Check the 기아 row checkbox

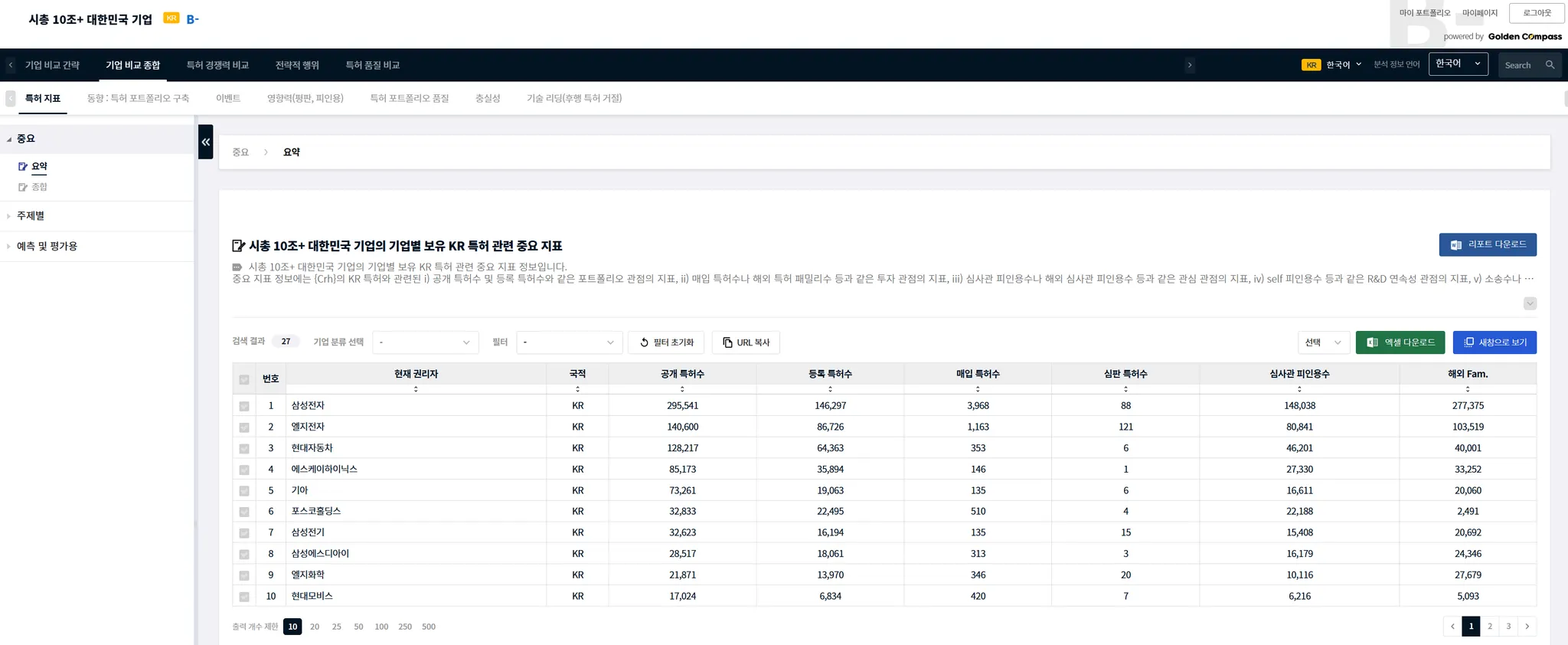[244, 491]
